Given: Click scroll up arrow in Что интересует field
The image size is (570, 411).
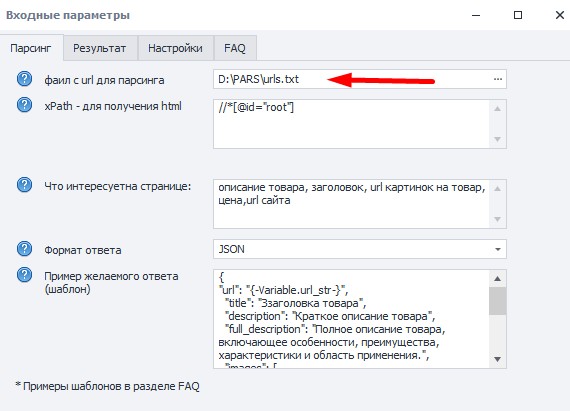Looking at the screenshot, I should coord(498,189).
